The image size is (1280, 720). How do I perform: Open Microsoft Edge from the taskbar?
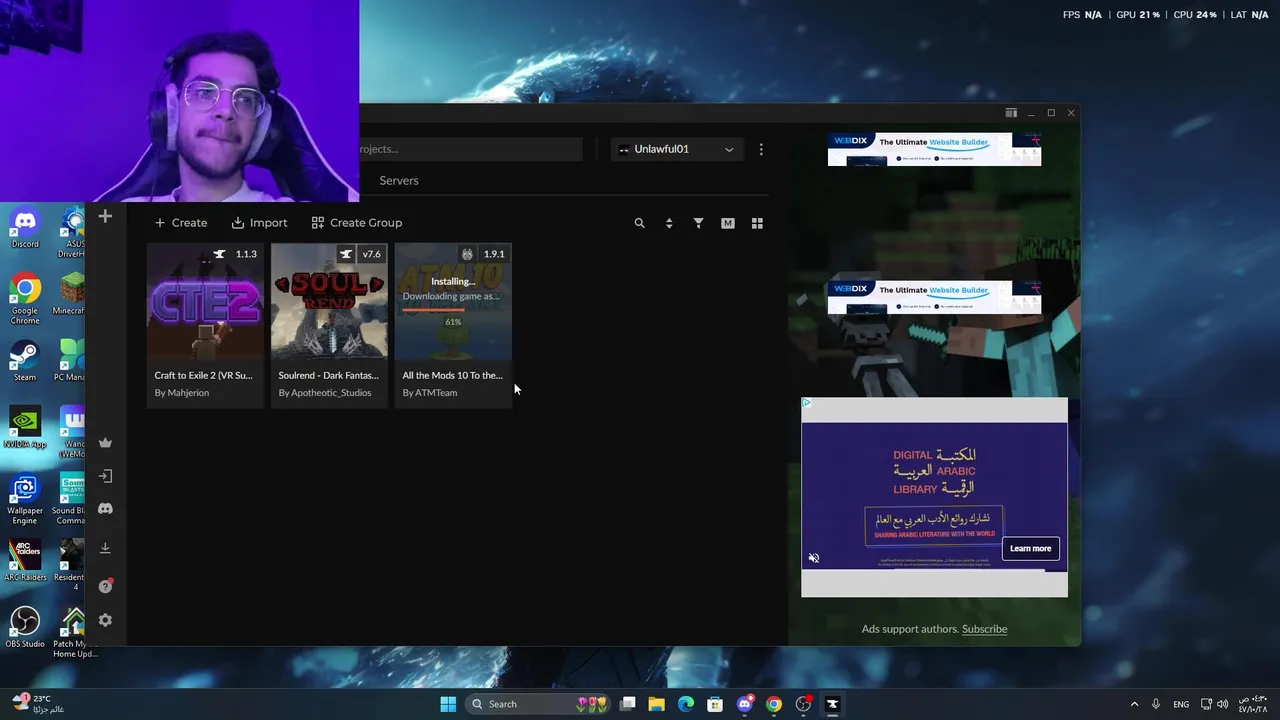(x=686, y=704)
